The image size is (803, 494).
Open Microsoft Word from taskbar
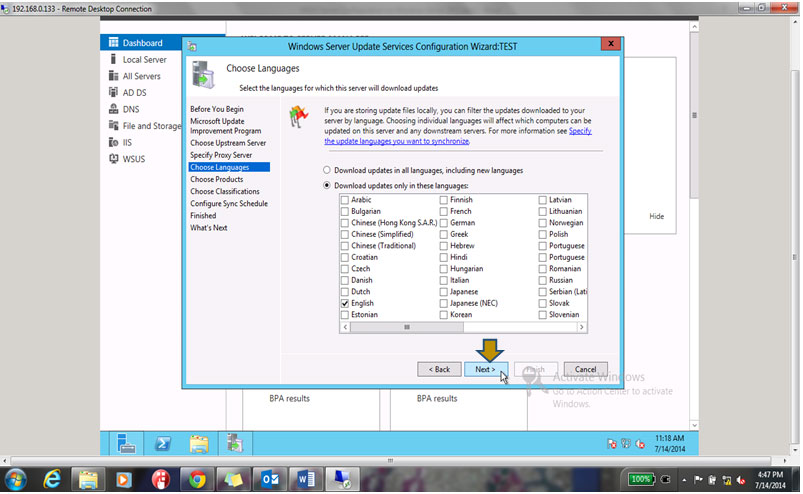(306, 480)
